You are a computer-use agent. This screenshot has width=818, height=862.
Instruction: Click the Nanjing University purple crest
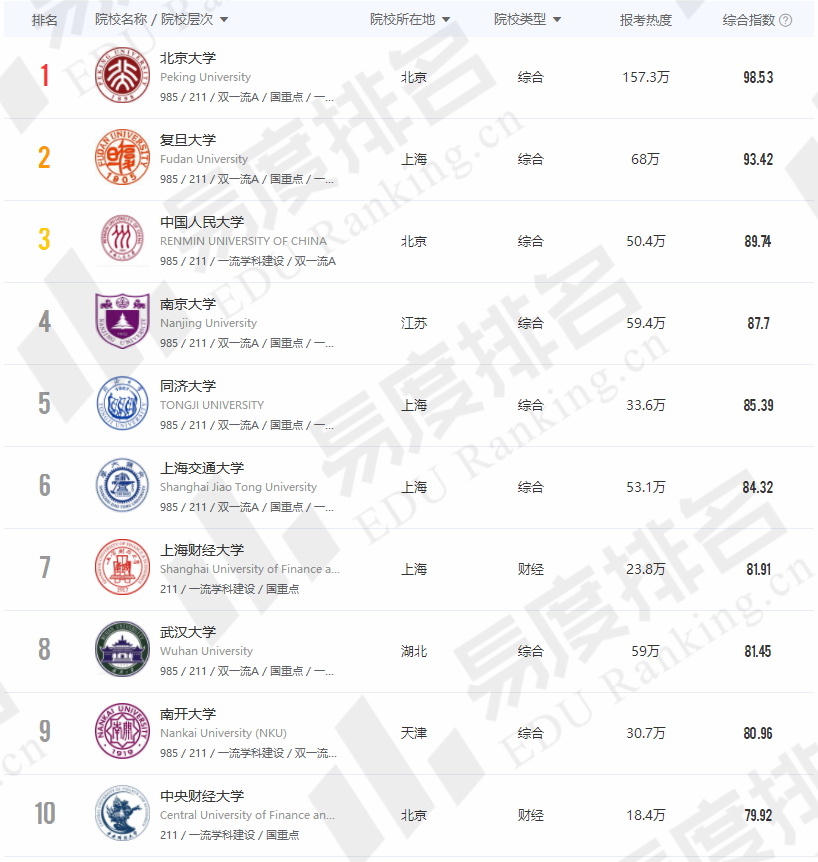[x=122, y=322]
